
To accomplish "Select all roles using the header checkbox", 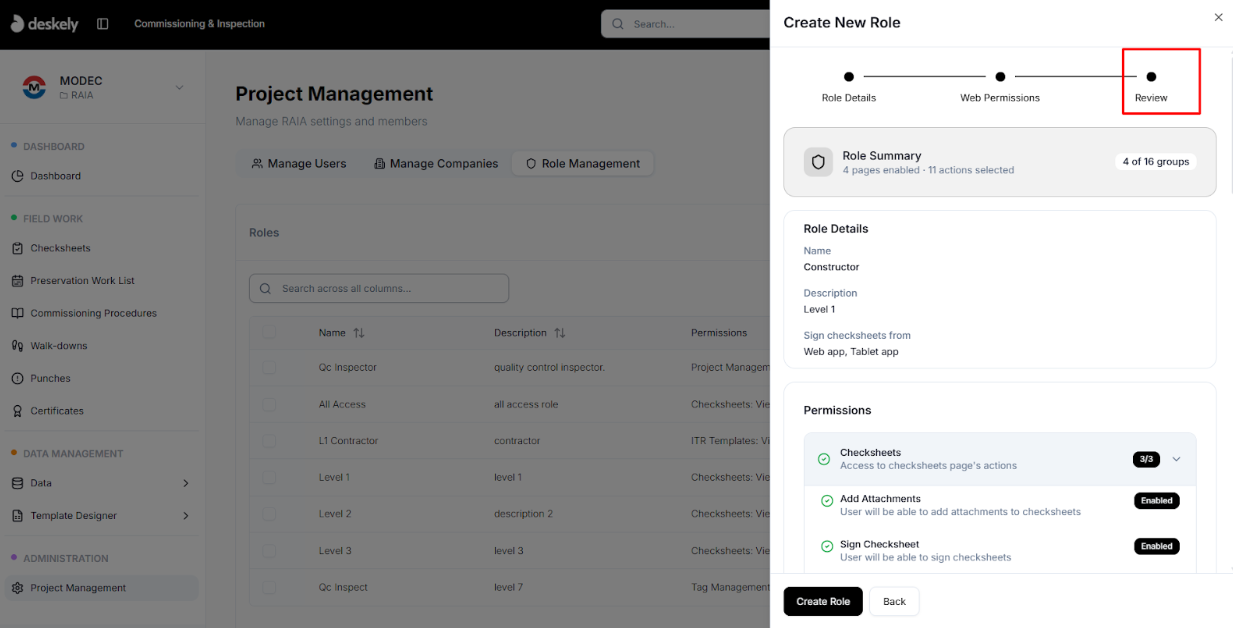I will tap(268, 332).
